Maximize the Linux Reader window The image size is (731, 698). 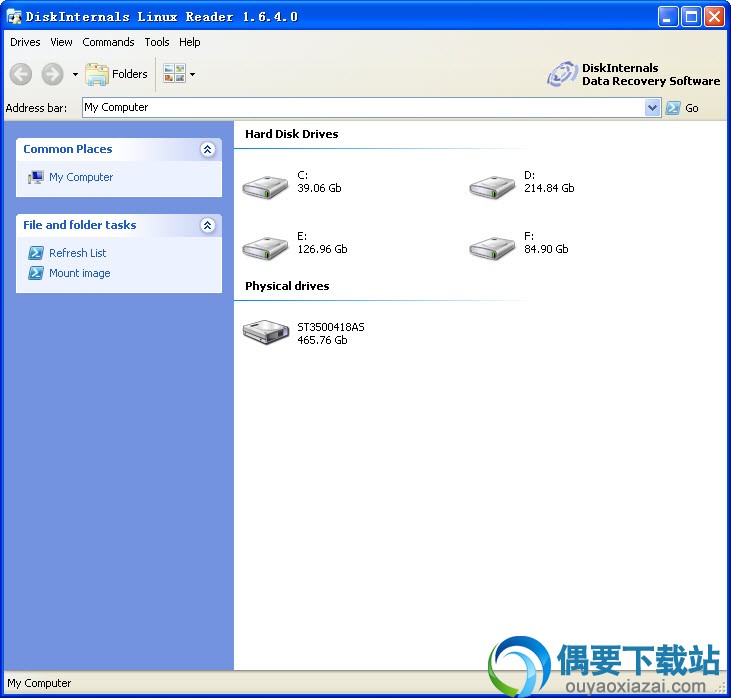pos(691,17)
